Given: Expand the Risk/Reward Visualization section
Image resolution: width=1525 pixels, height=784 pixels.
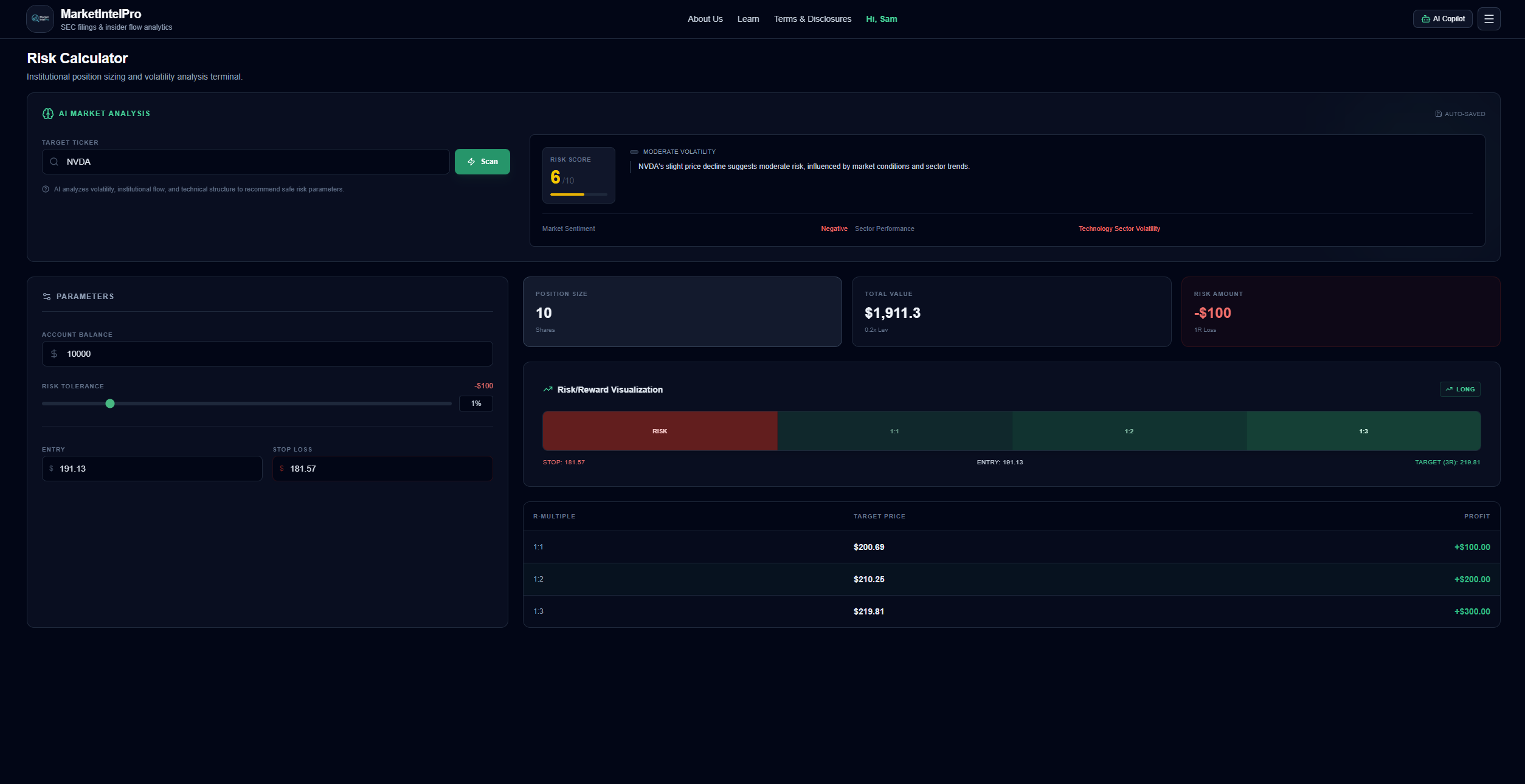Looking at the screenshot, I should click(x=610, y=390).
